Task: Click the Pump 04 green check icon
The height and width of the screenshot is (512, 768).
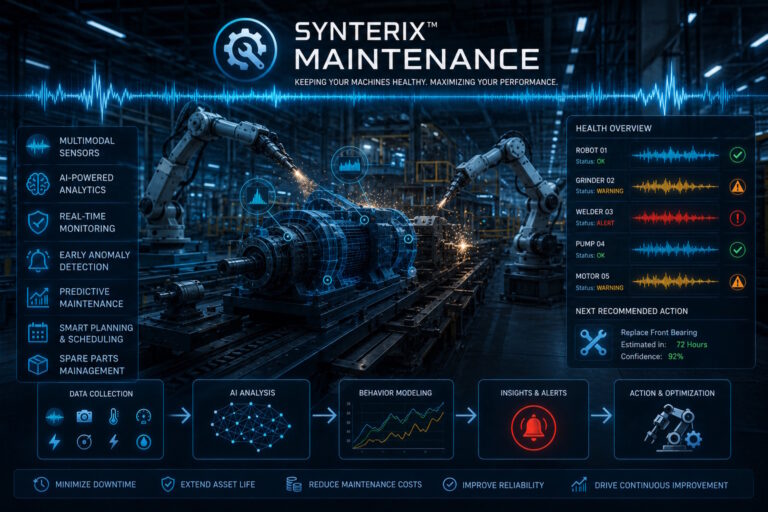Action: [x=738, y=250]
